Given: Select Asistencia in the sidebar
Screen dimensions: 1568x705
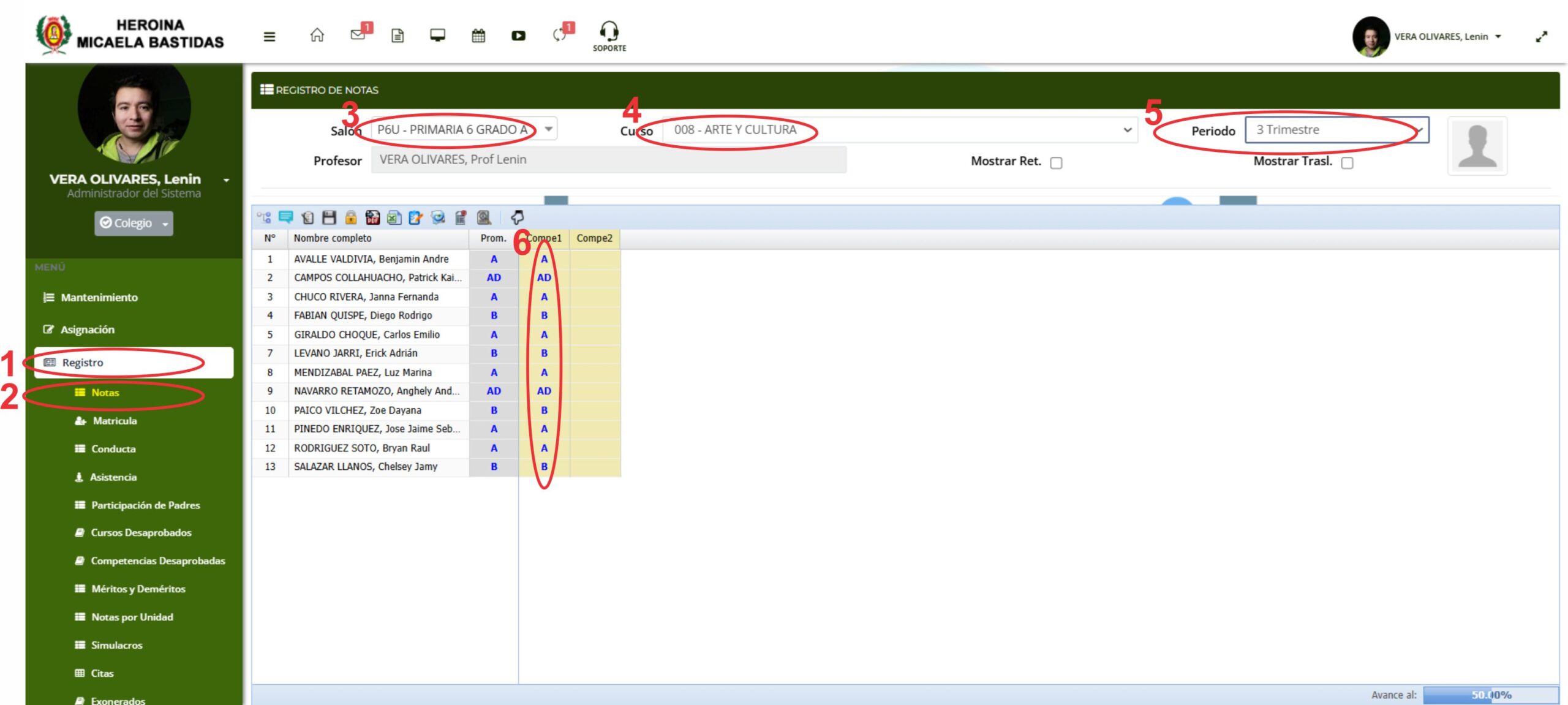Looking at the screenshot, I should click(x=113, y=477).
